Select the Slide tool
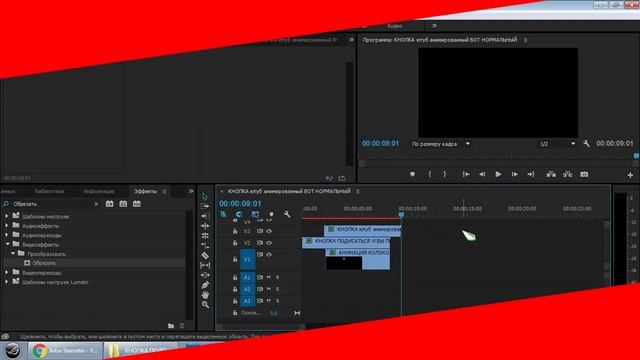Screen dimensions: 640x360 (x=205, y=276)
